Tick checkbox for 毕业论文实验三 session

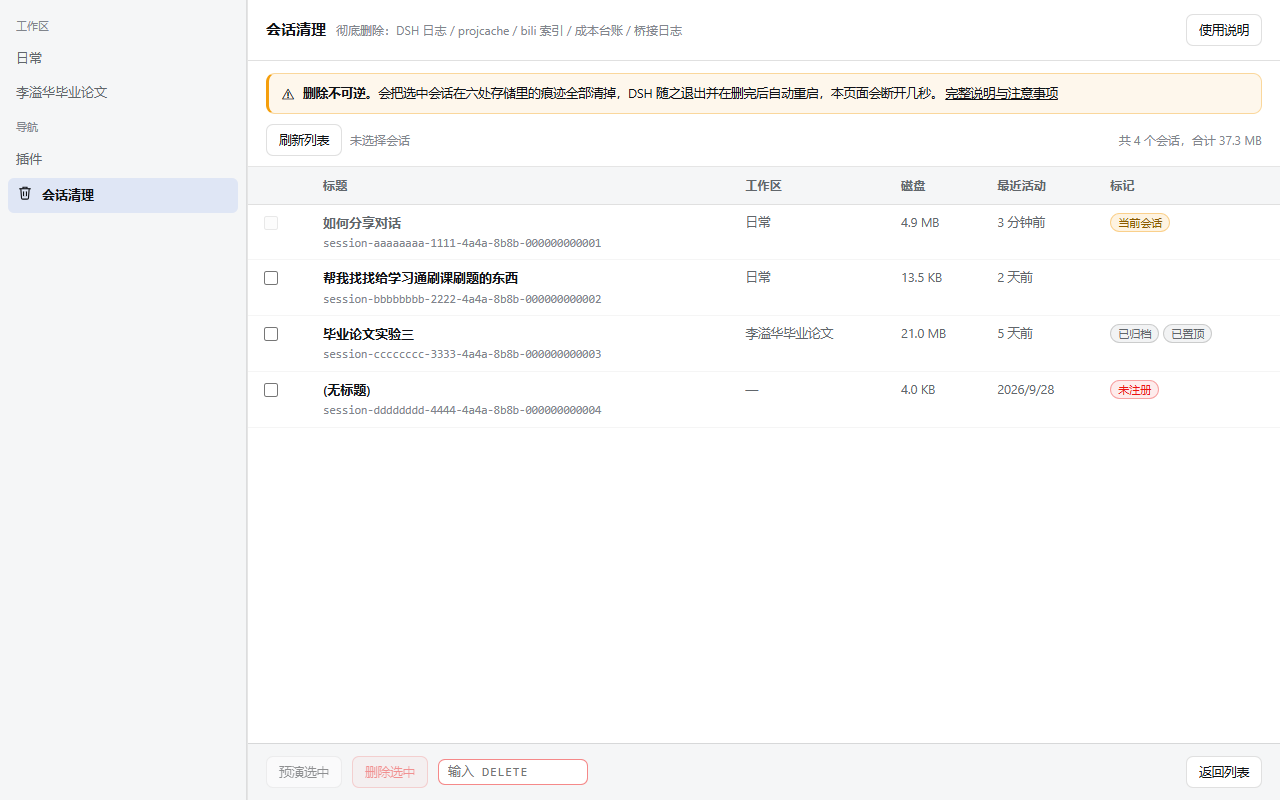[271, 334]
